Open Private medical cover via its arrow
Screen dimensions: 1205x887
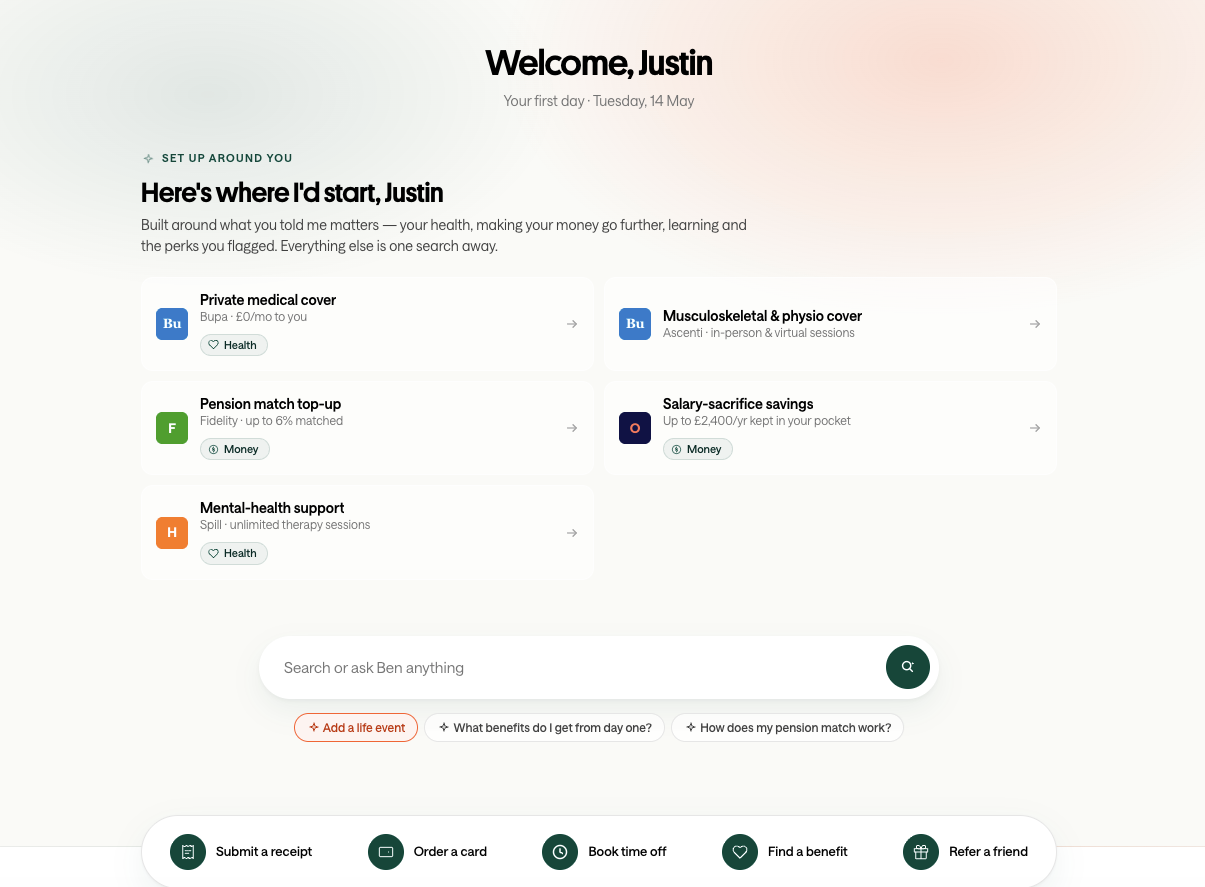tap(572, 324)
